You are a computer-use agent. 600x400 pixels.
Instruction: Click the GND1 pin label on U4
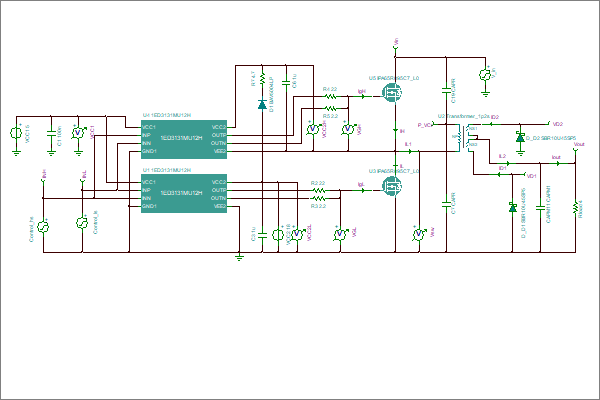[149, 151]
